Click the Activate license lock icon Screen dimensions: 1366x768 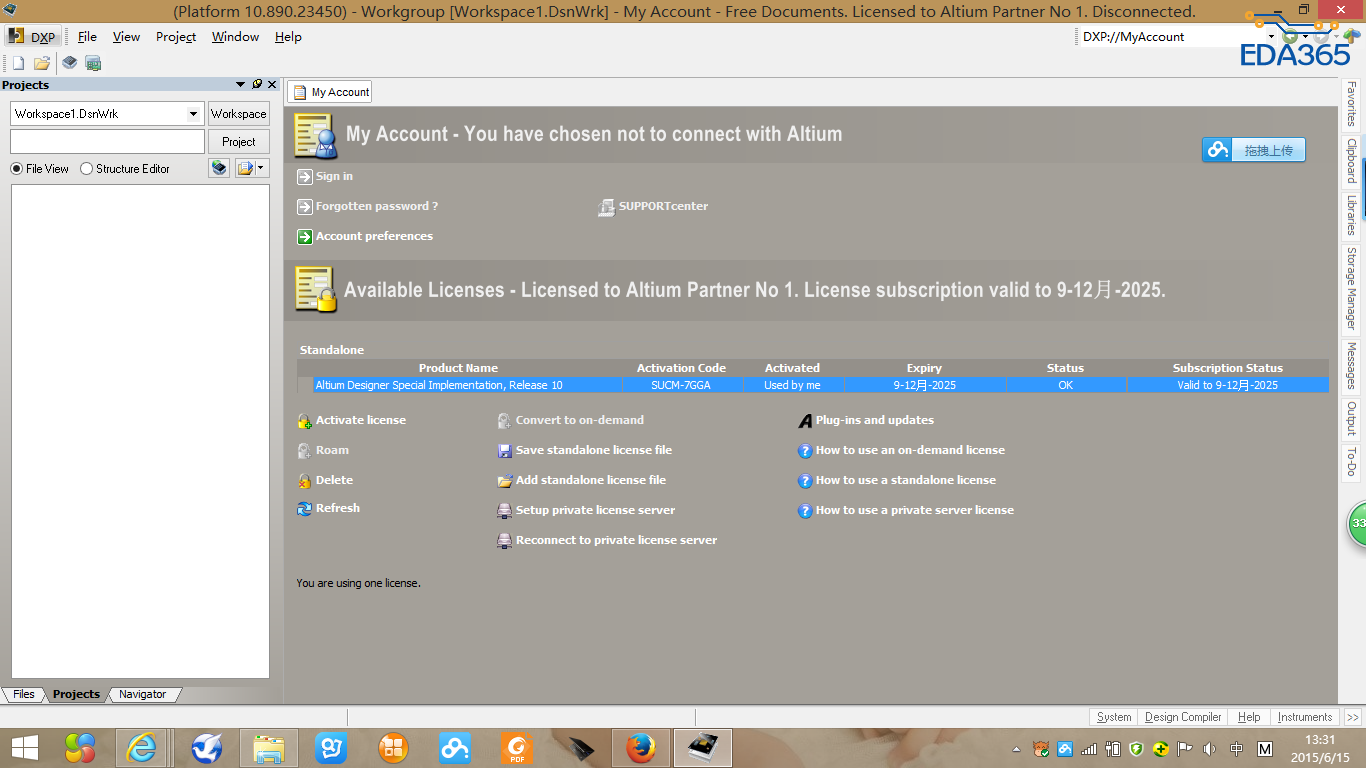(305, 421)
